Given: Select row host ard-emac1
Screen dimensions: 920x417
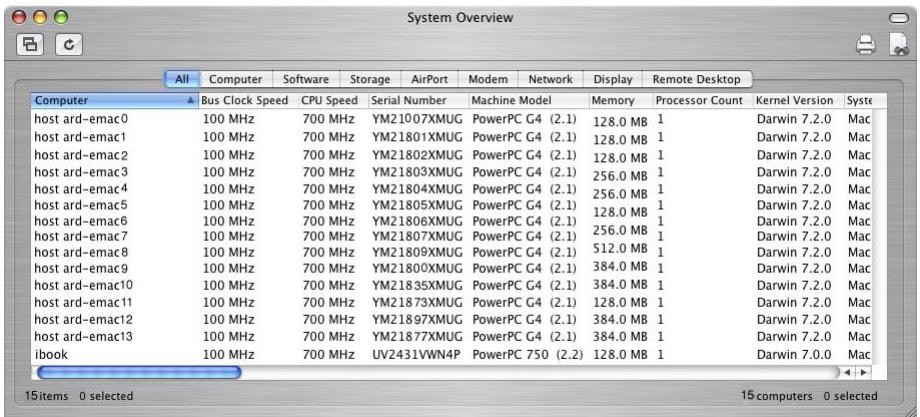Looking at the screenshot, I should pos(451,137).
